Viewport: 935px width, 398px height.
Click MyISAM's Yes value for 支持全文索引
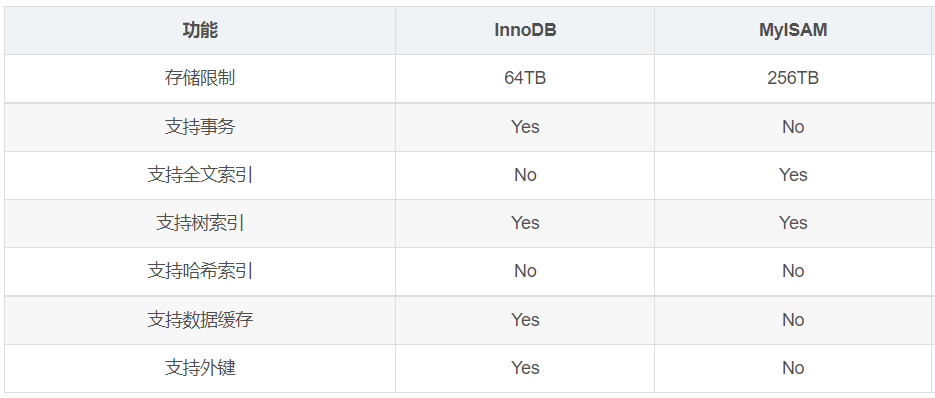point(792,175)
